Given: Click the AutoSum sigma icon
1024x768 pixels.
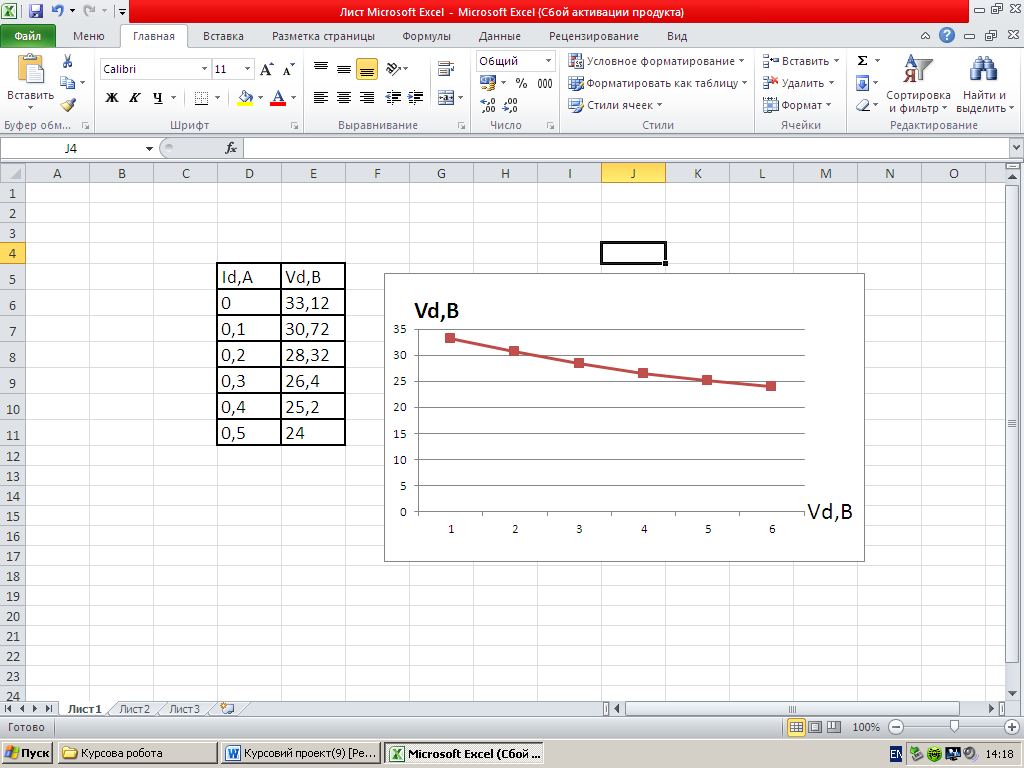Looking at the screenshot, I should [x=862, y=61].
